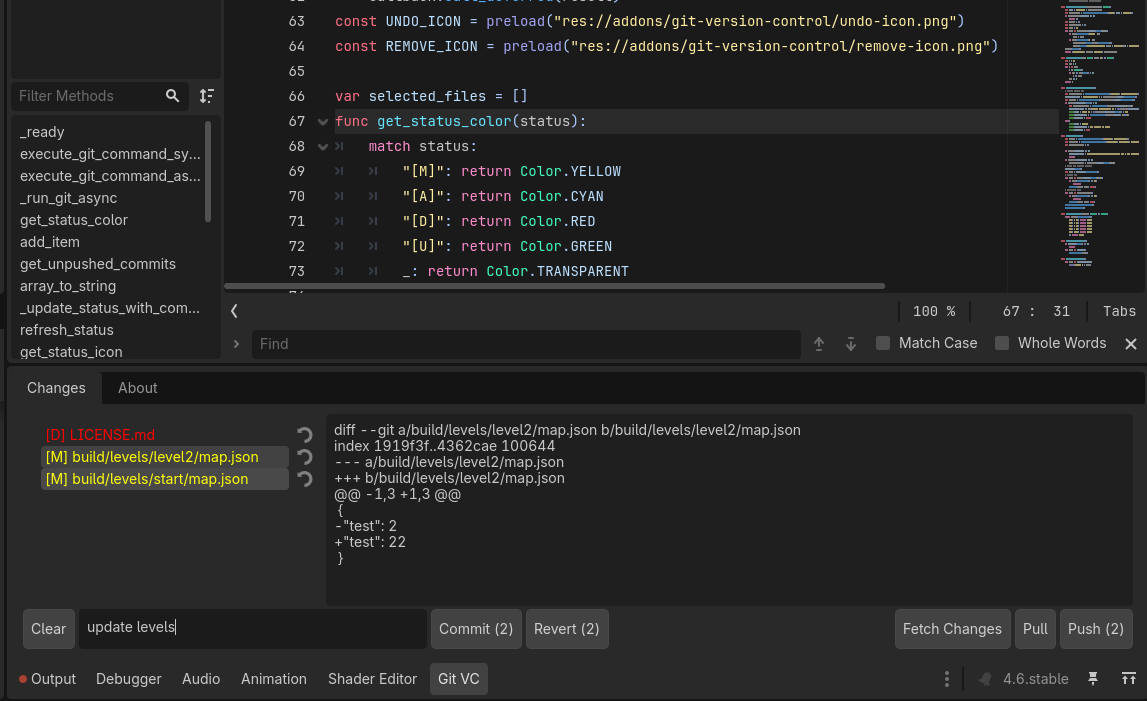Enable the Match Case checkbox
The image size is (1147, 701).
click(883, 343)
